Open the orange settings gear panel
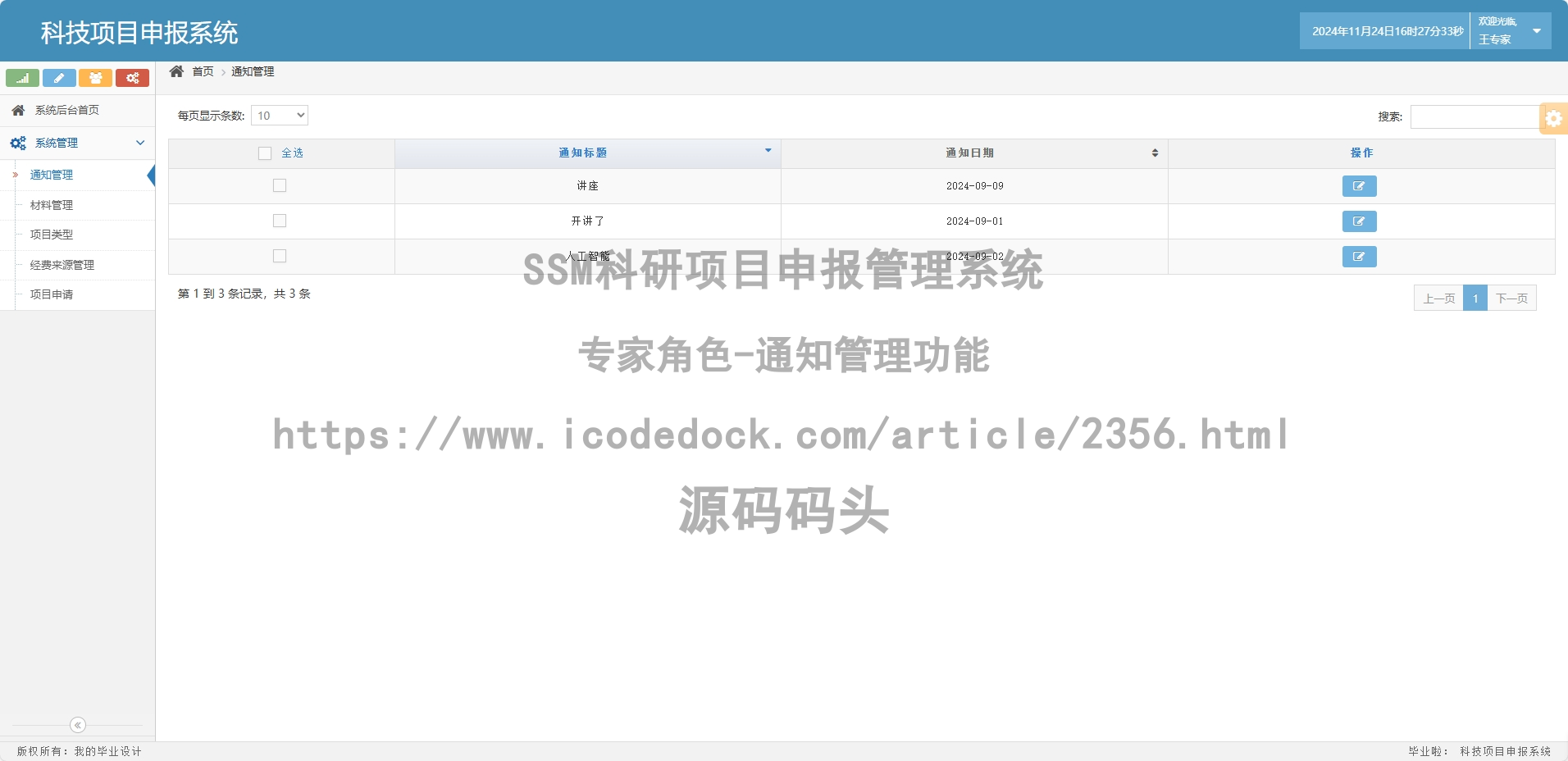 point(1553,118)
